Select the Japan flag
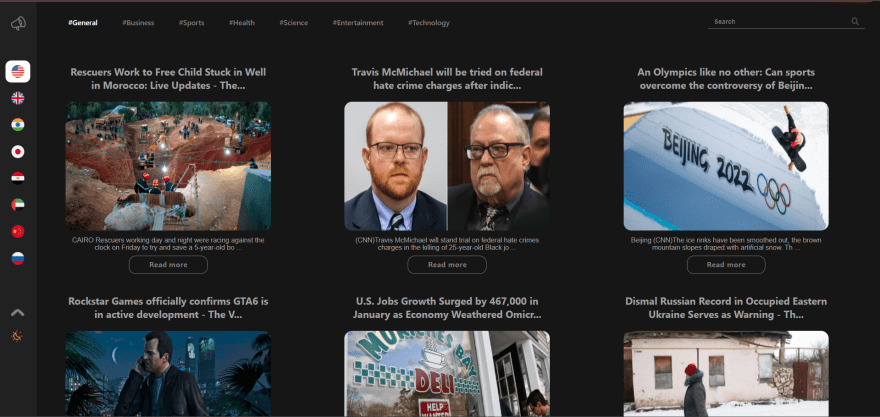This screenshot has height=417, width=880. [18, 152]
